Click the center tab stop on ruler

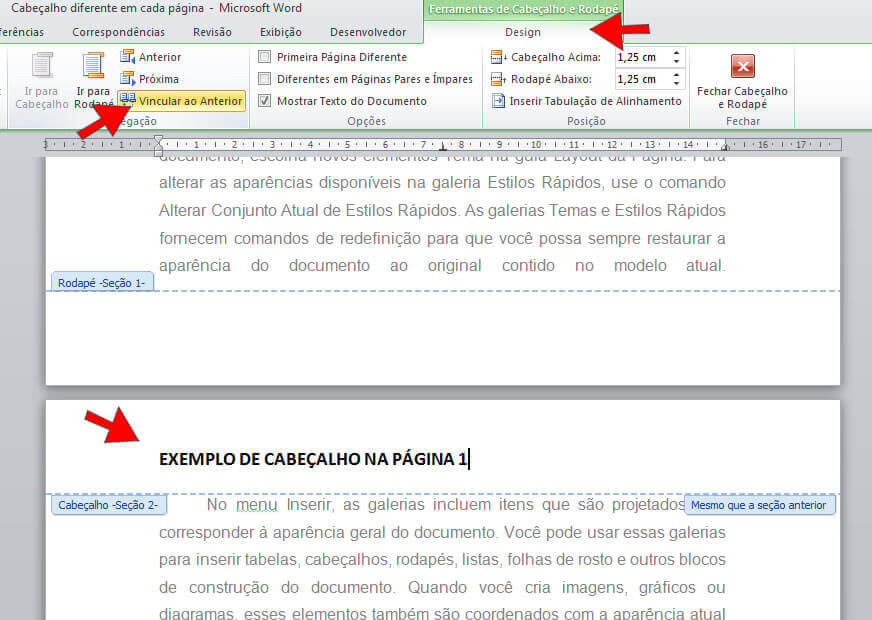pyautogui.click(x=443, y=147)
